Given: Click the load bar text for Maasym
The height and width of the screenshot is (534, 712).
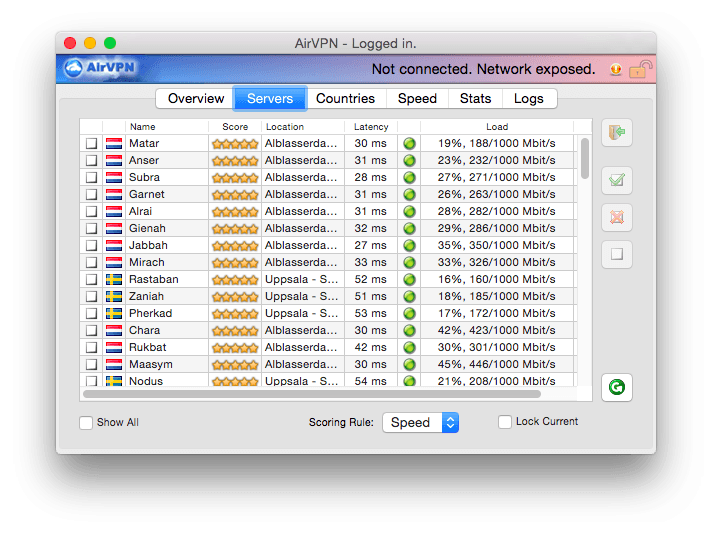Looking at the screenshot, I should (x=496, y=364).
